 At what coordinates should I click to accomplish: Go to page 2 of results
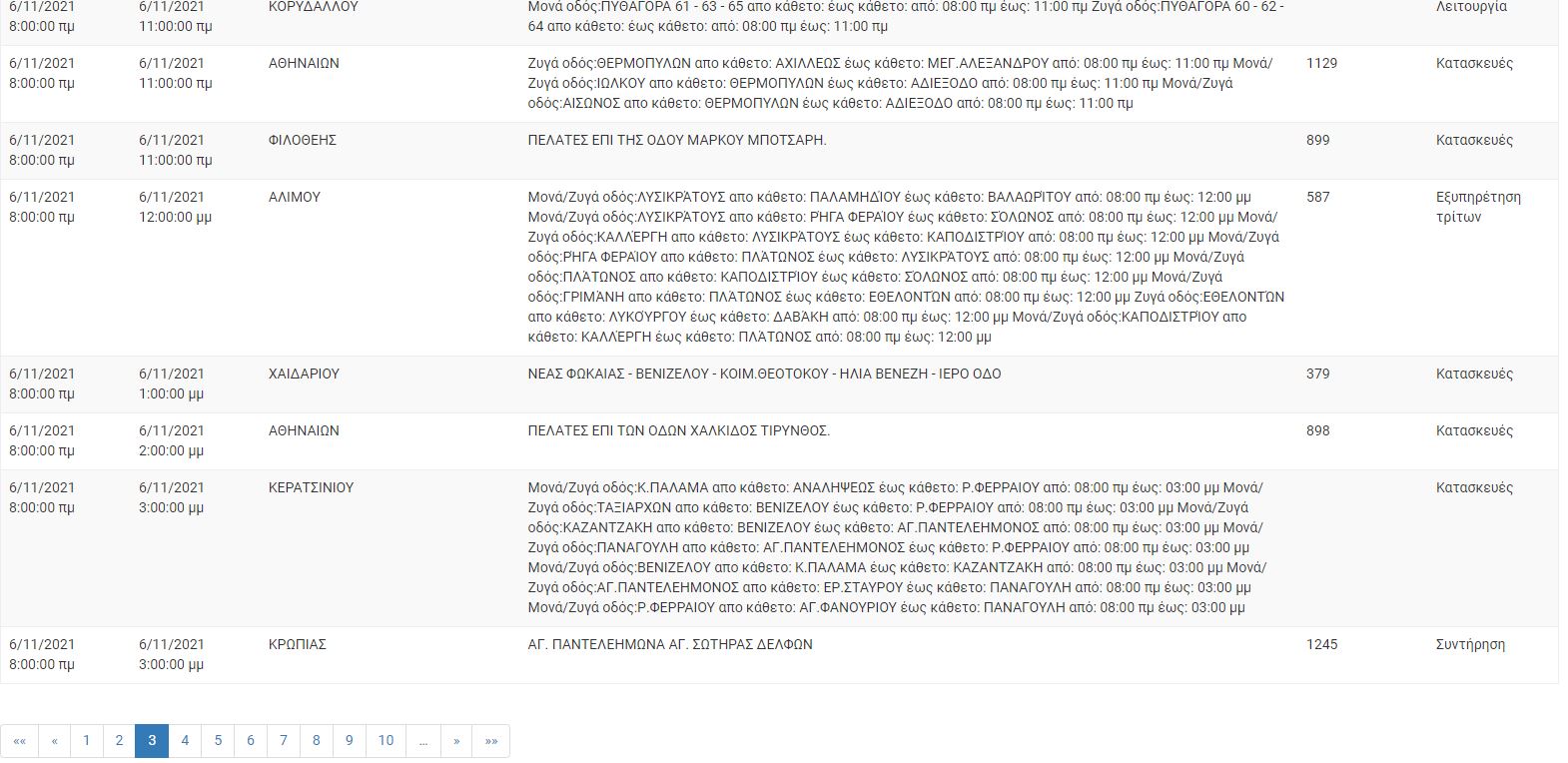tap(119, 741)
